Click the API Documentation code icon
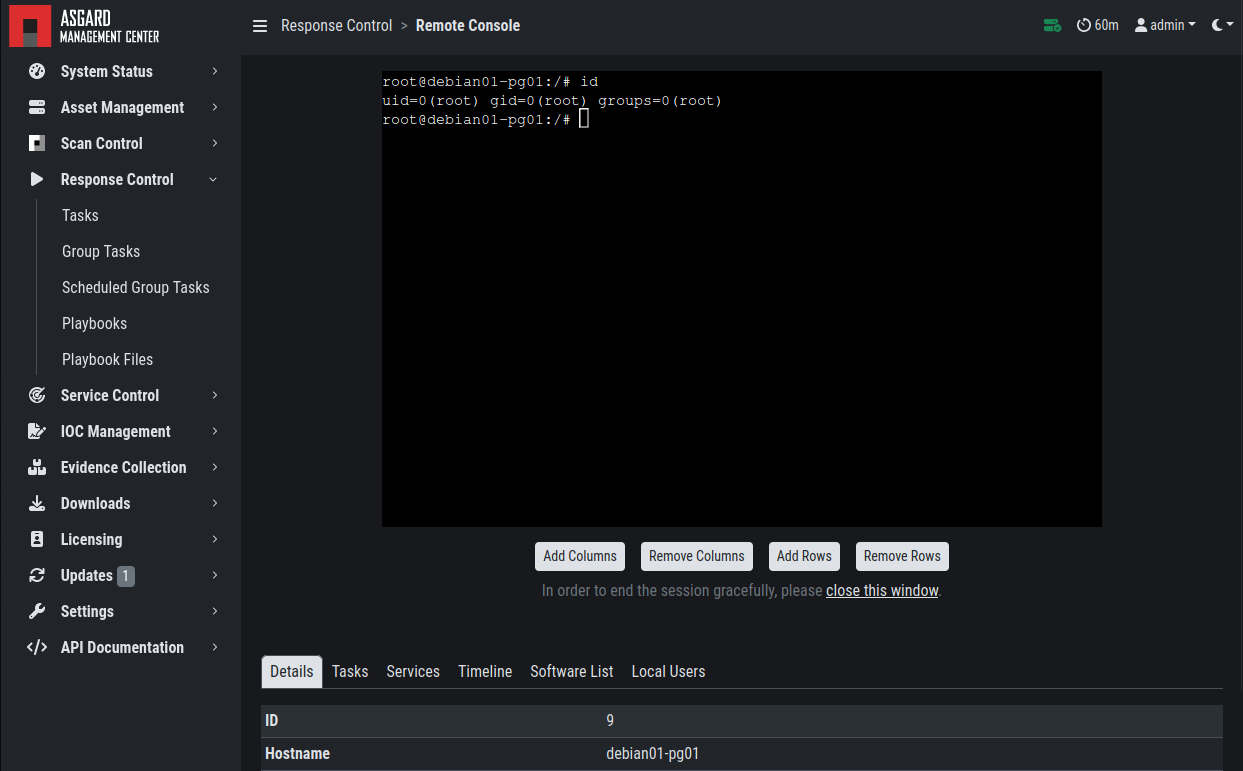1243x771 pixels. 37,647
